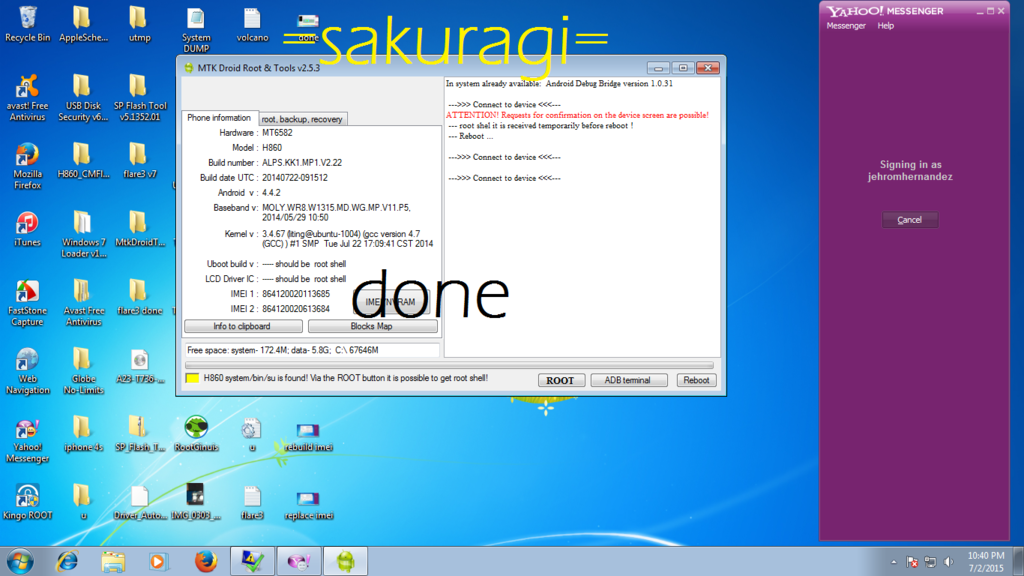Launch iTunes from the desktop
This screenshot has width=1024, height=576.
pos(27,224)
